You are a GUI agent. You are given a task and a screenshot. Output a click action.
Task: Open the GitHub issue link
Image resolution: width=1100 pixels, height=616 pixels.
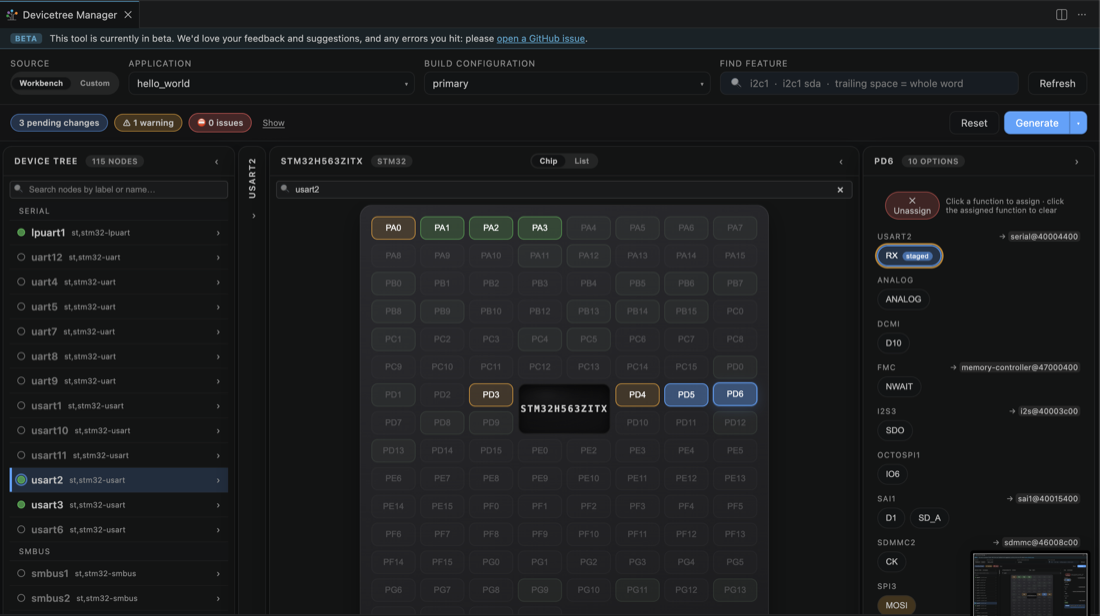click(540, 39)
